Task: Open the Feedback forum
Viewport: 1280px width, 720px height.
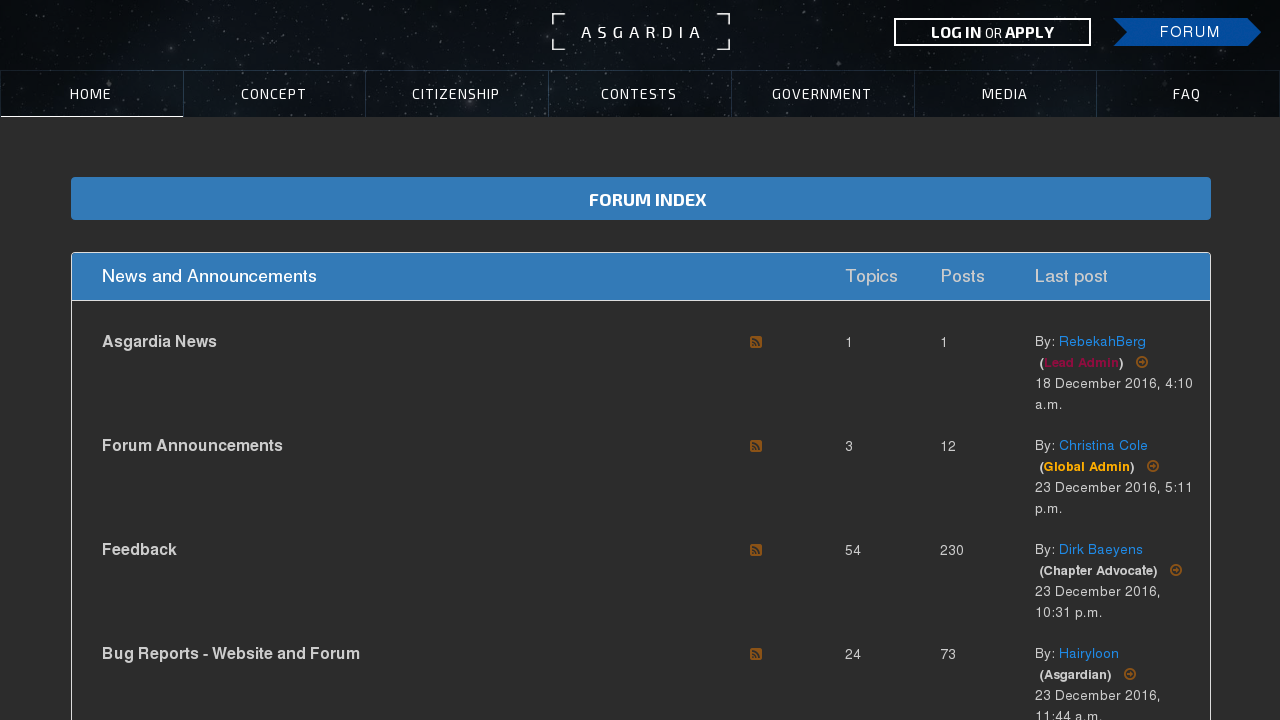Action: click(139, 550)
